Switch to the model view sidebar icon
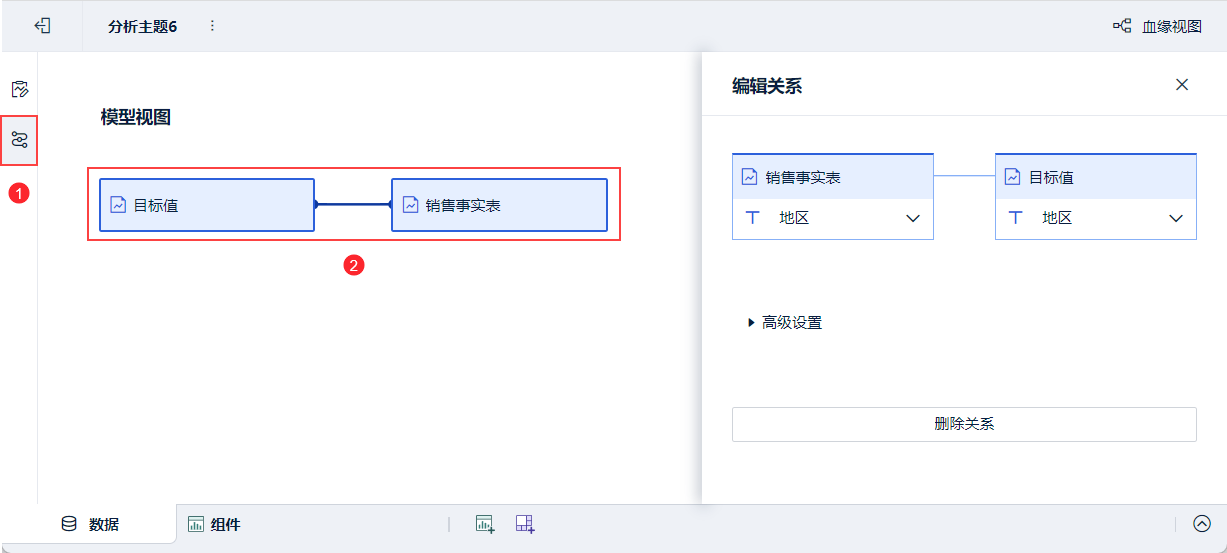The width and height of the screenshot is (1227, 553). [19, 140]
